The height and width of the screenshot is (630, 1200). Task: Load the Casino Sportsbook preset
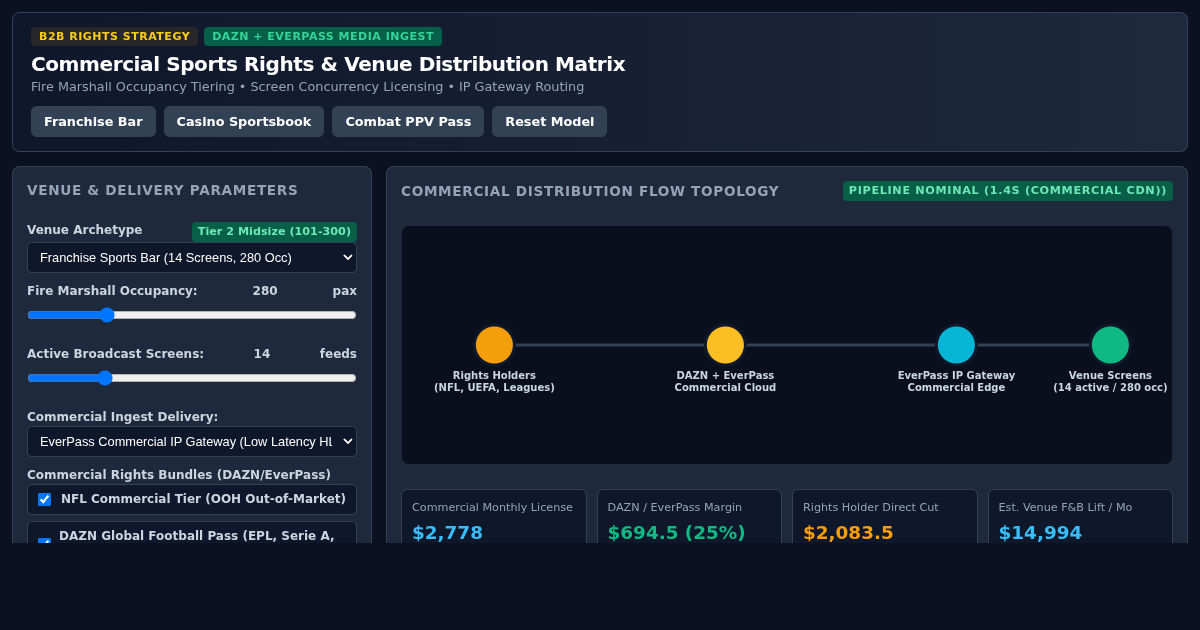point(244,121)
